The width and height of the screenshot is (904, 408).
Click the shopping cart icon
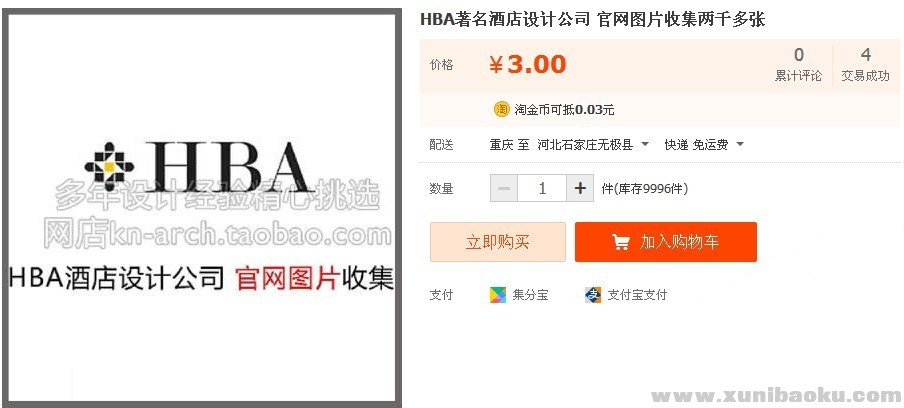click(620, 242)
